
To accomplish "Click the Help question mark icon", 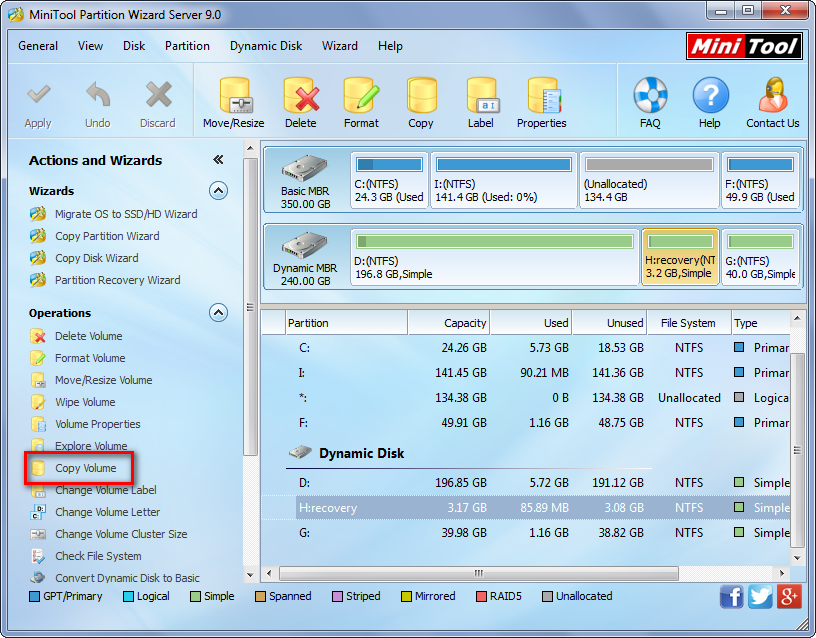I will point(710,95).
